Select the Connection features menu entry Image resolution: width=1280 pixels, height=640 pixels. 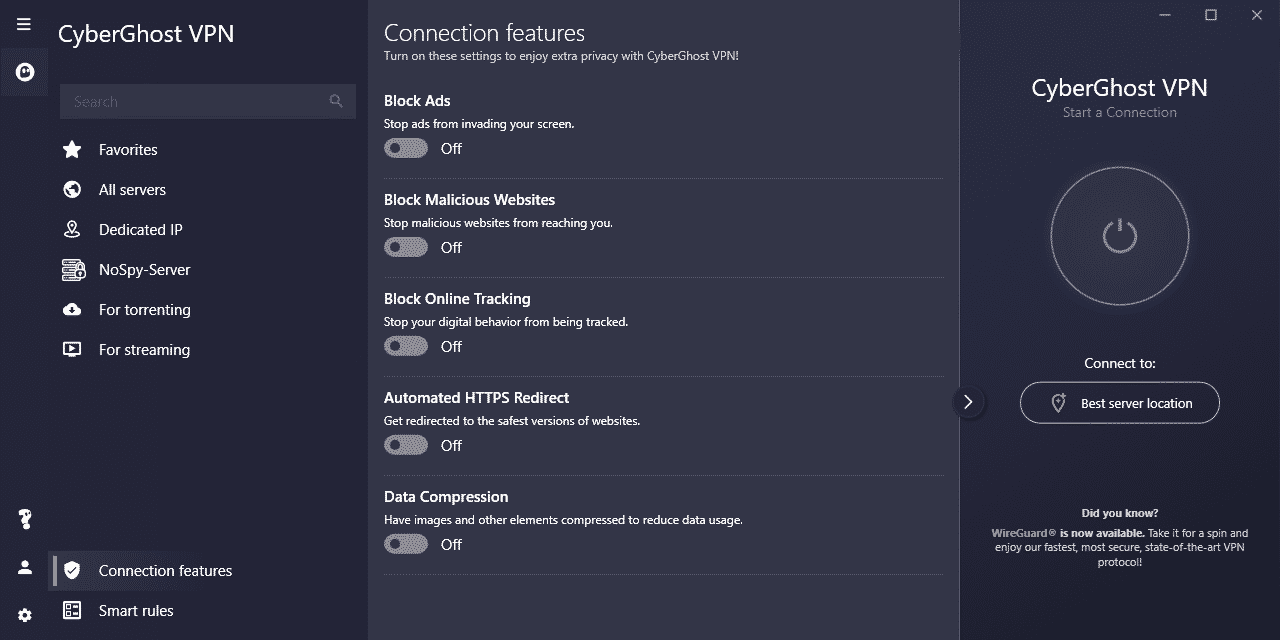[164, 570]
